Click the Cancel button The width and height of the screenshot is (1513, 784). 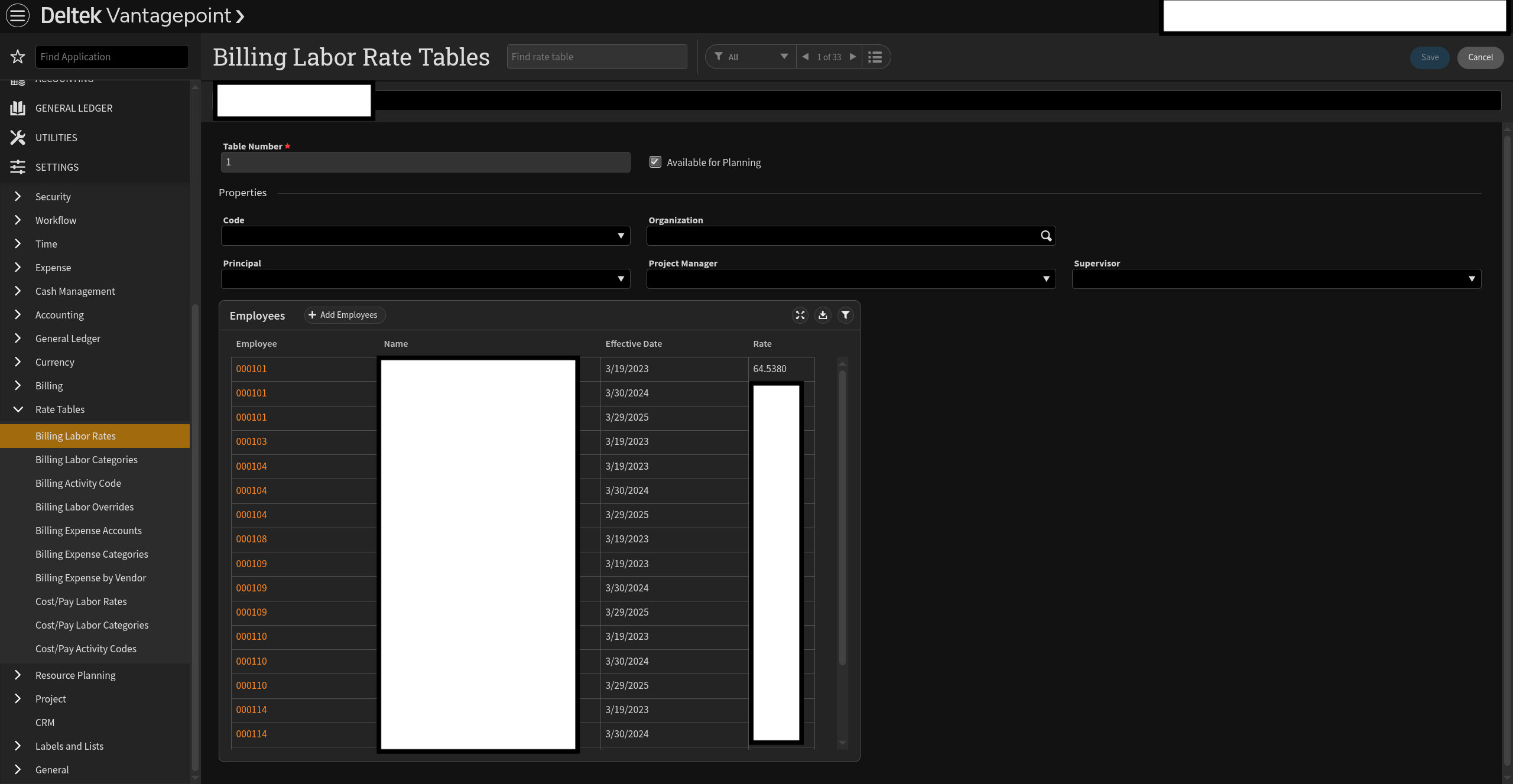1480,57
